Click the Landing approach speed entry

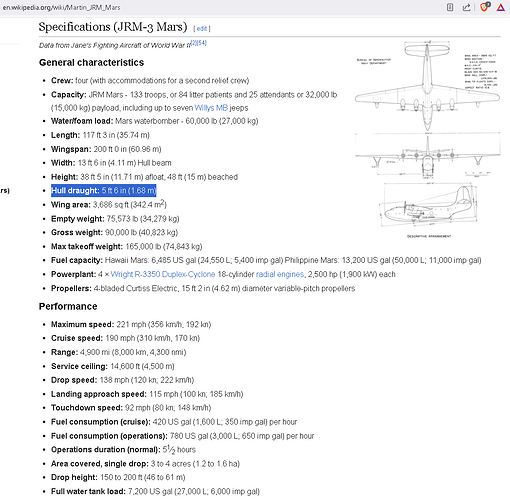tap(147, 394)
